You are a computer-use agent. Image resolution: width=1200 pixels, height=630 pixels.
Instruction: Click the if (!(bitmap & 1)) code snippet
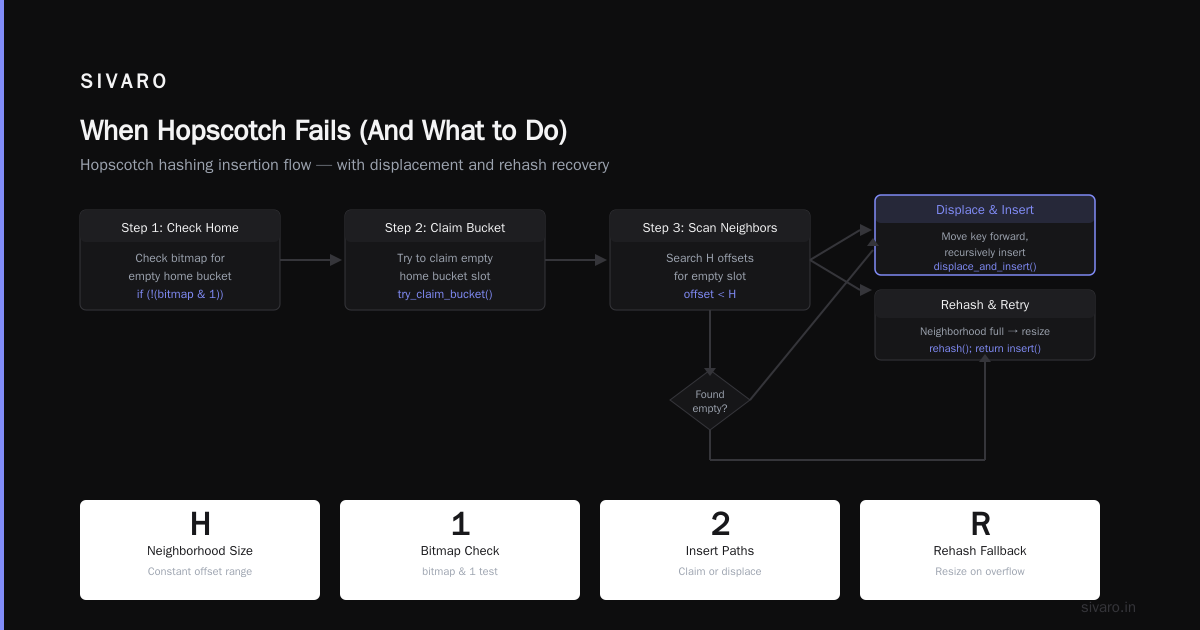click(180, 294)
